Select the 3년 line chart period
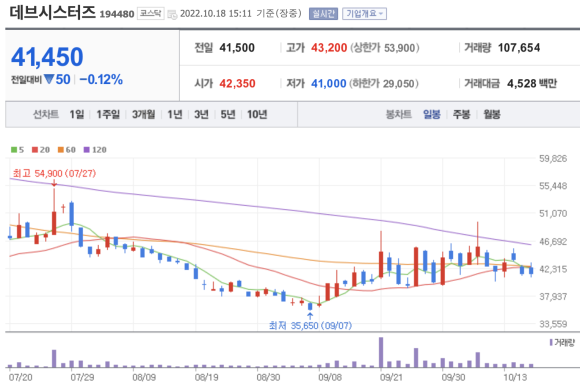 [201, 114]
